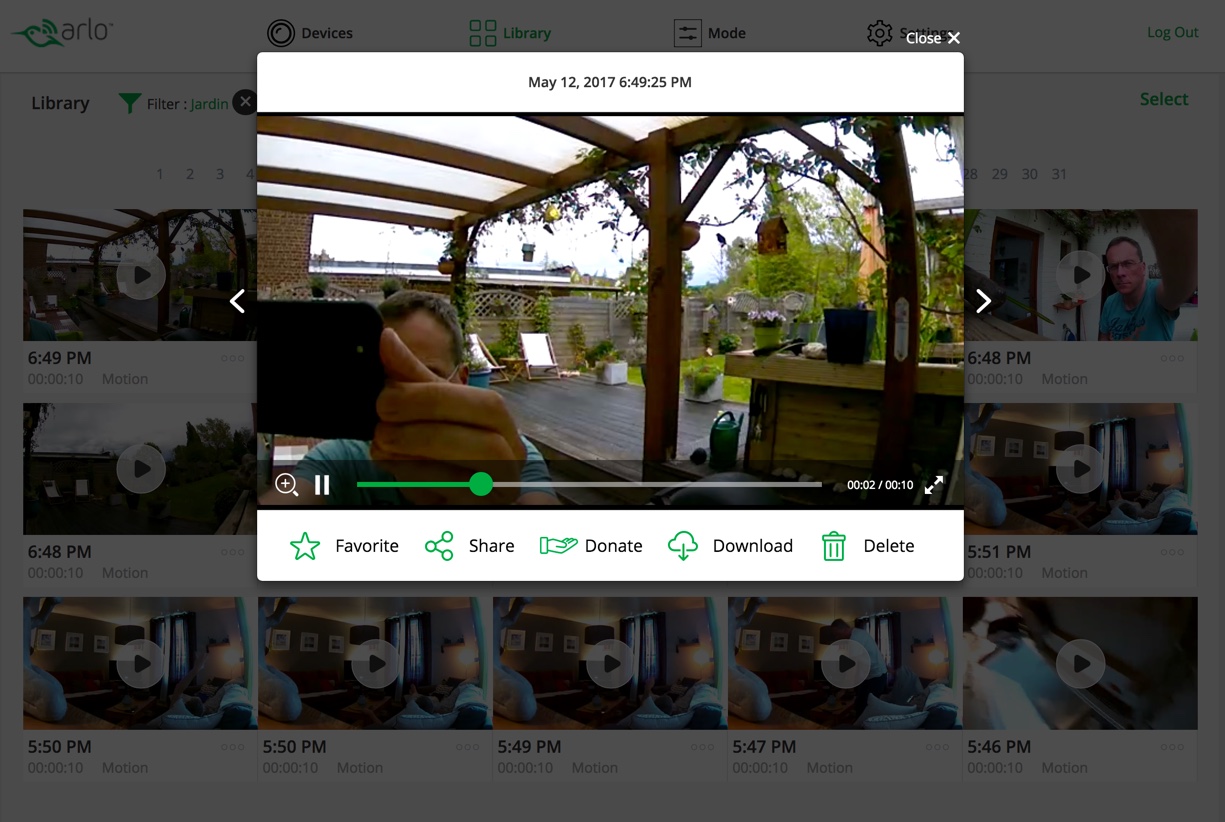Click the Select button in Library

tap(1163, 99)
